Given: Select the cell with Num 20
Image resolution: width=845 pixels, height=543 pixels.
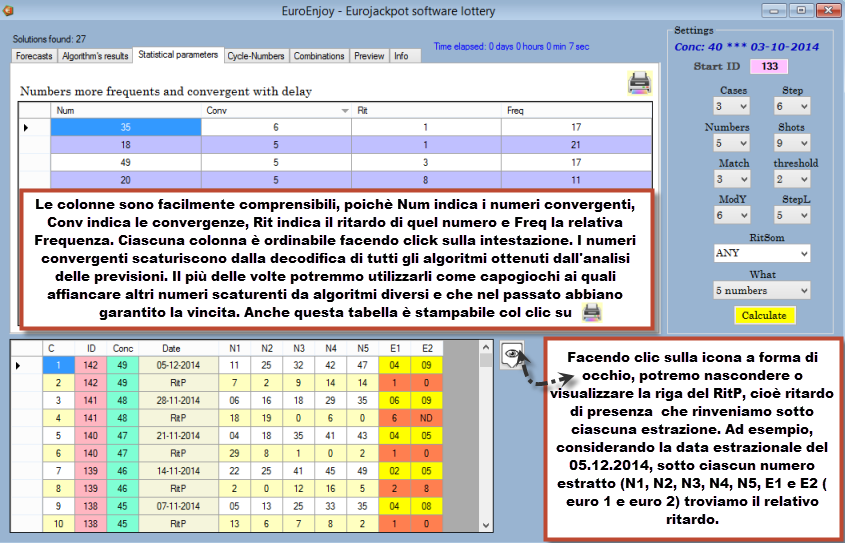Looking at the screenshot, I should (126, 180).
